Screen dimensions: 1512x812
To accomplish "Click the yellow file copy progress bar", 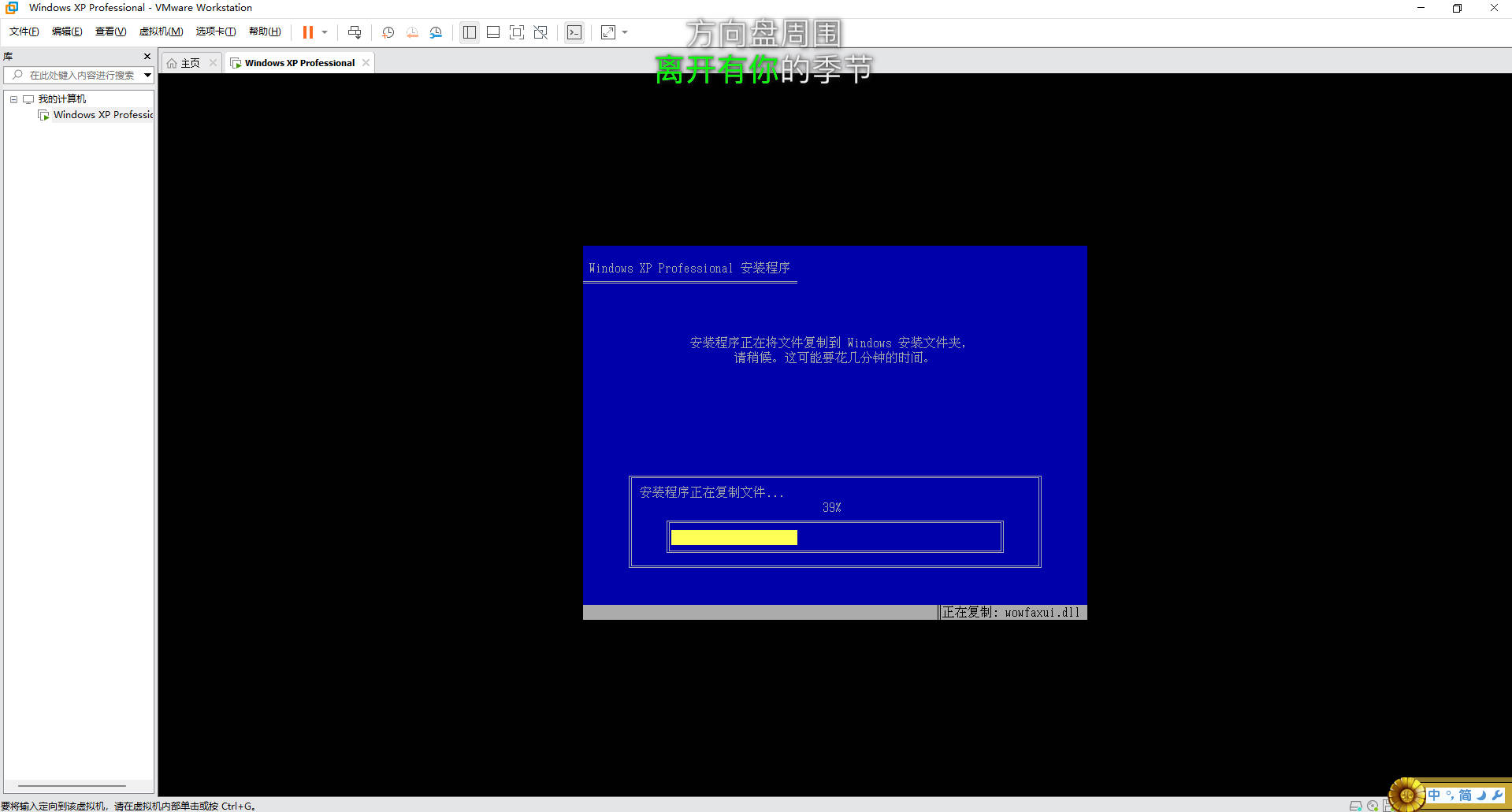I will point(734,537).
